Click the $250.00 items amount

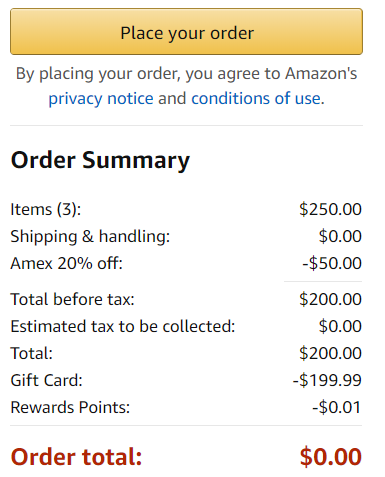point(330,209)
